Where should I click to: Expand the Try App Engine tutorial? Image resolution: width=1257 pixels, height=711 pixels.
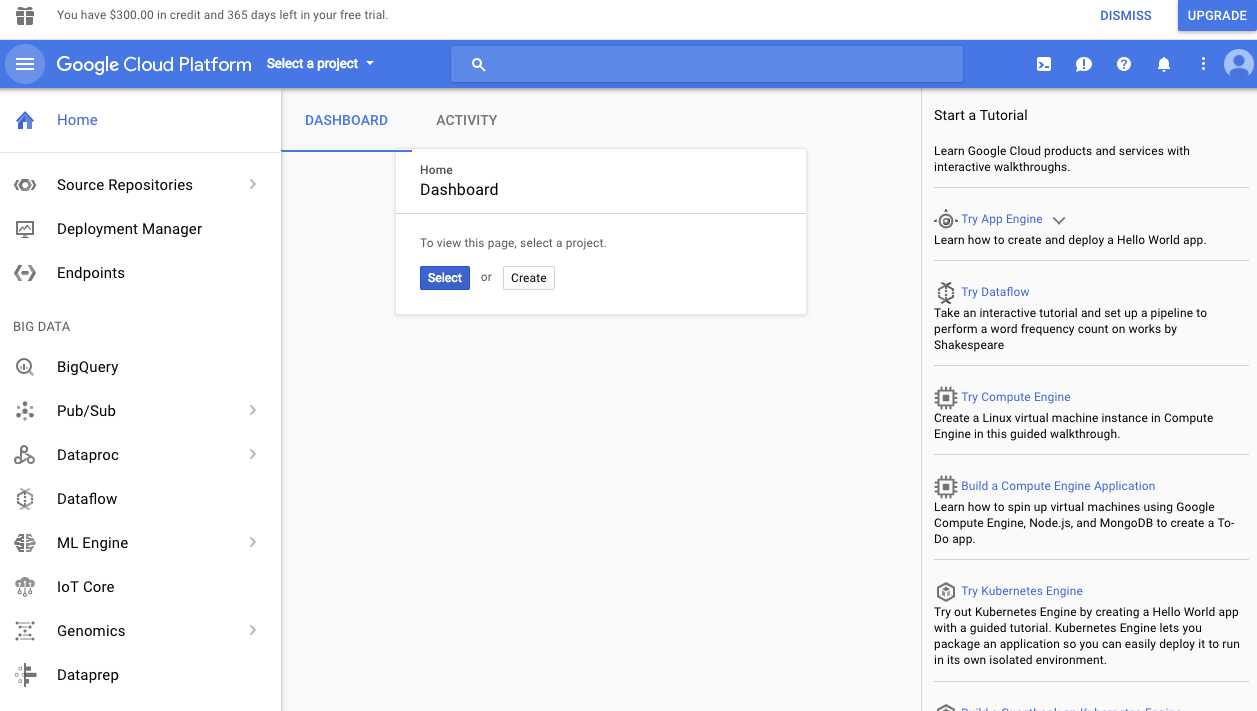[1058, 219]
